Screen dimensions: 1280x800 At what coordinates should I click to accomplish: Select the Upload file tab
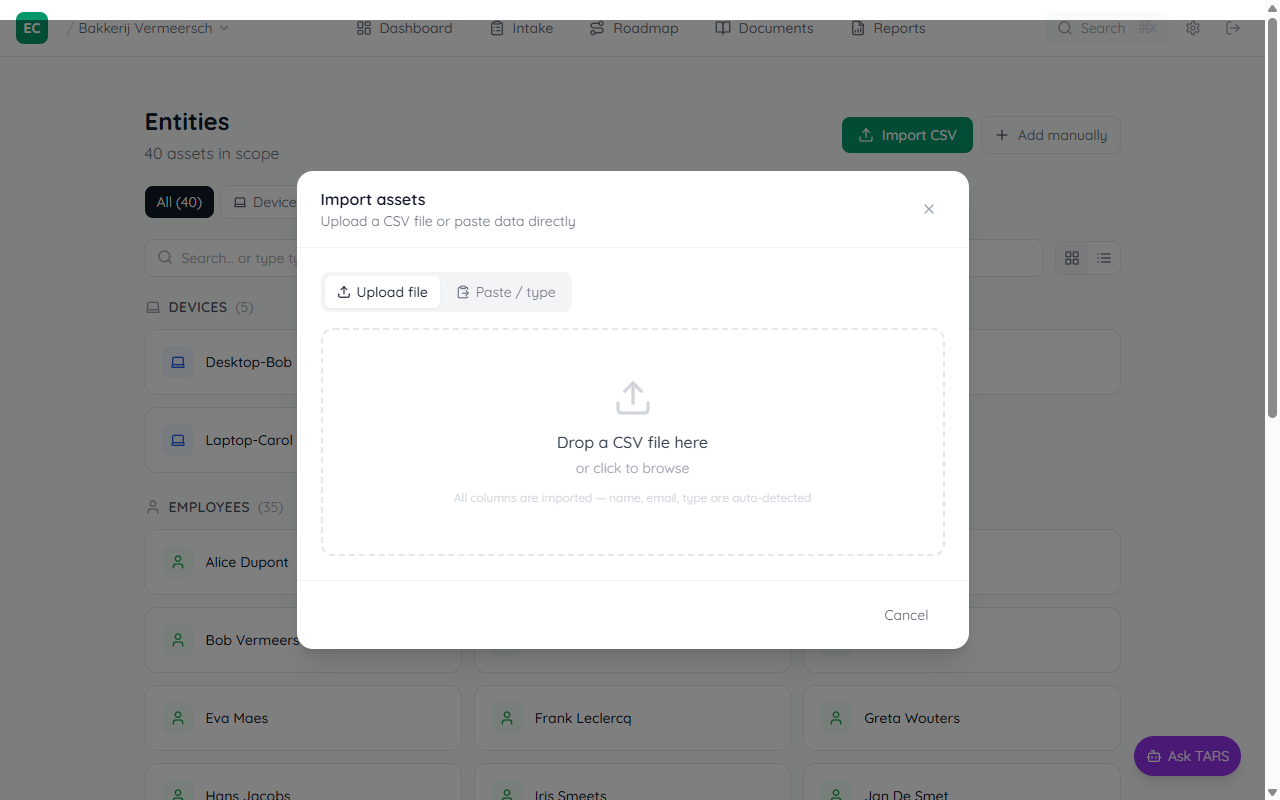coord(382,292)
